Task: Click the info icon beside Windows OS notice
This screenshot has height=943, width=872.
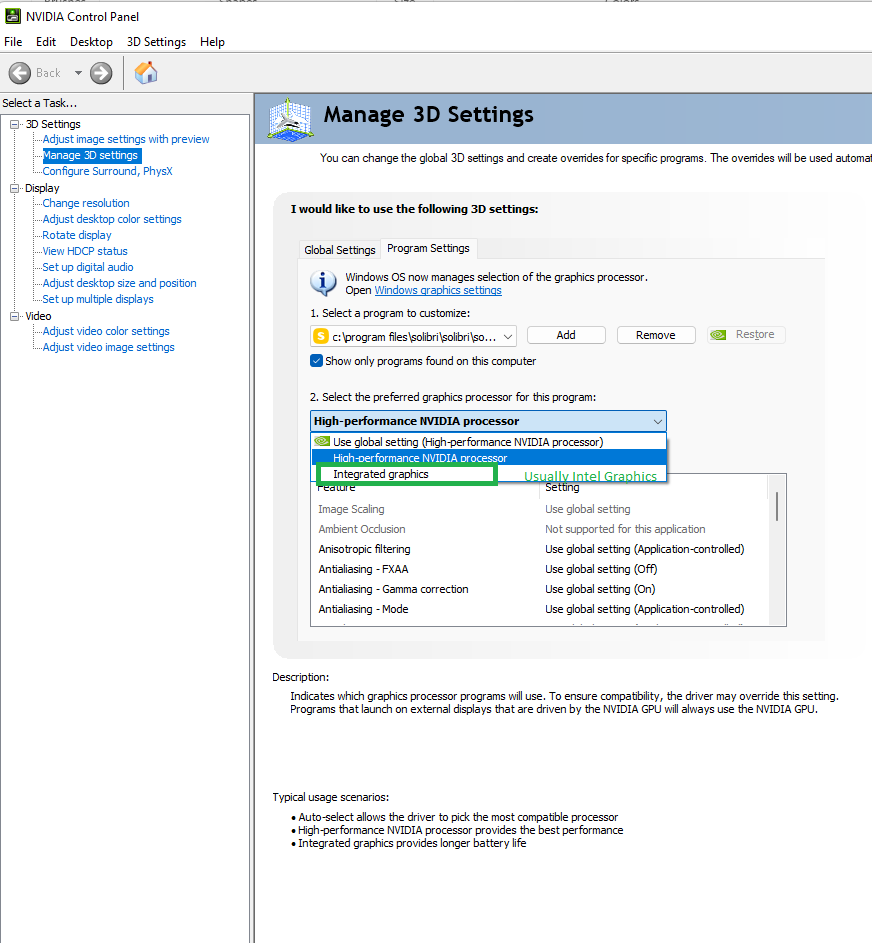Action: (324, 283)
